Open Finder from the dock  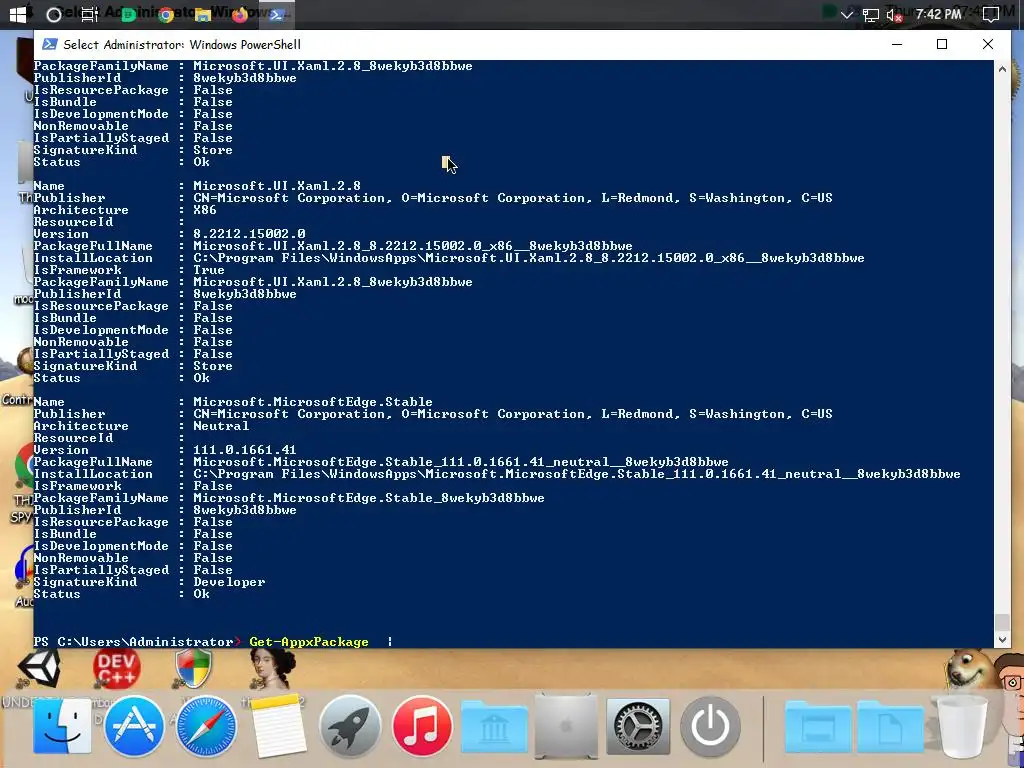point(62,726)
